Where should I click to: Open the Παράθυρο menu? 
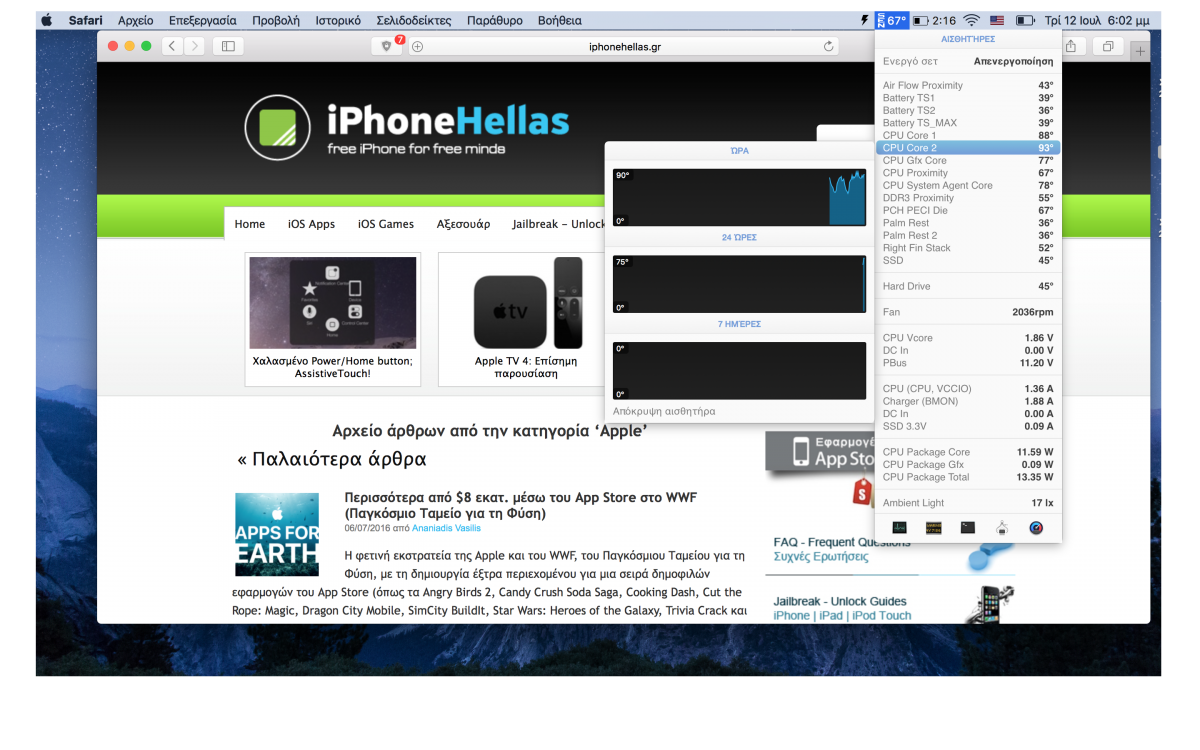click(494, 20)
